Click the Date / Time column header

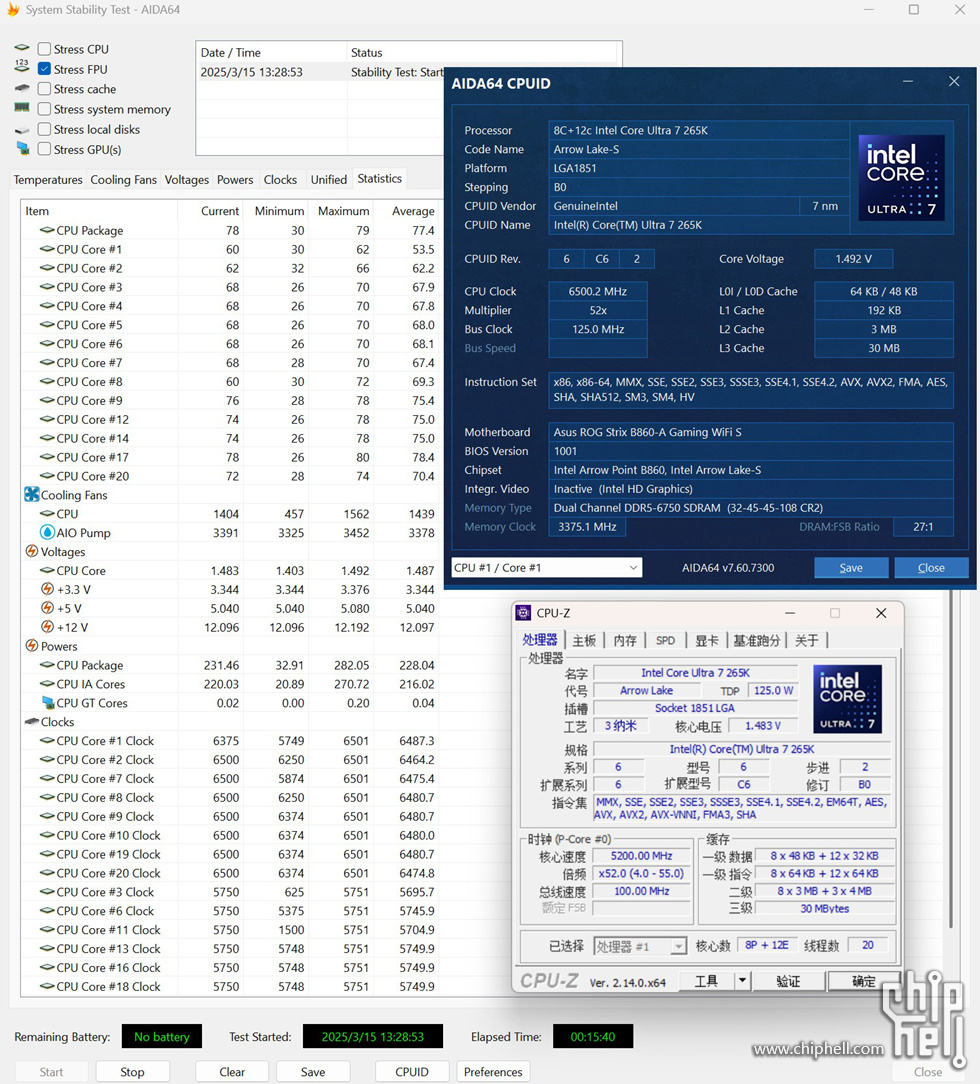coord(271,53)
